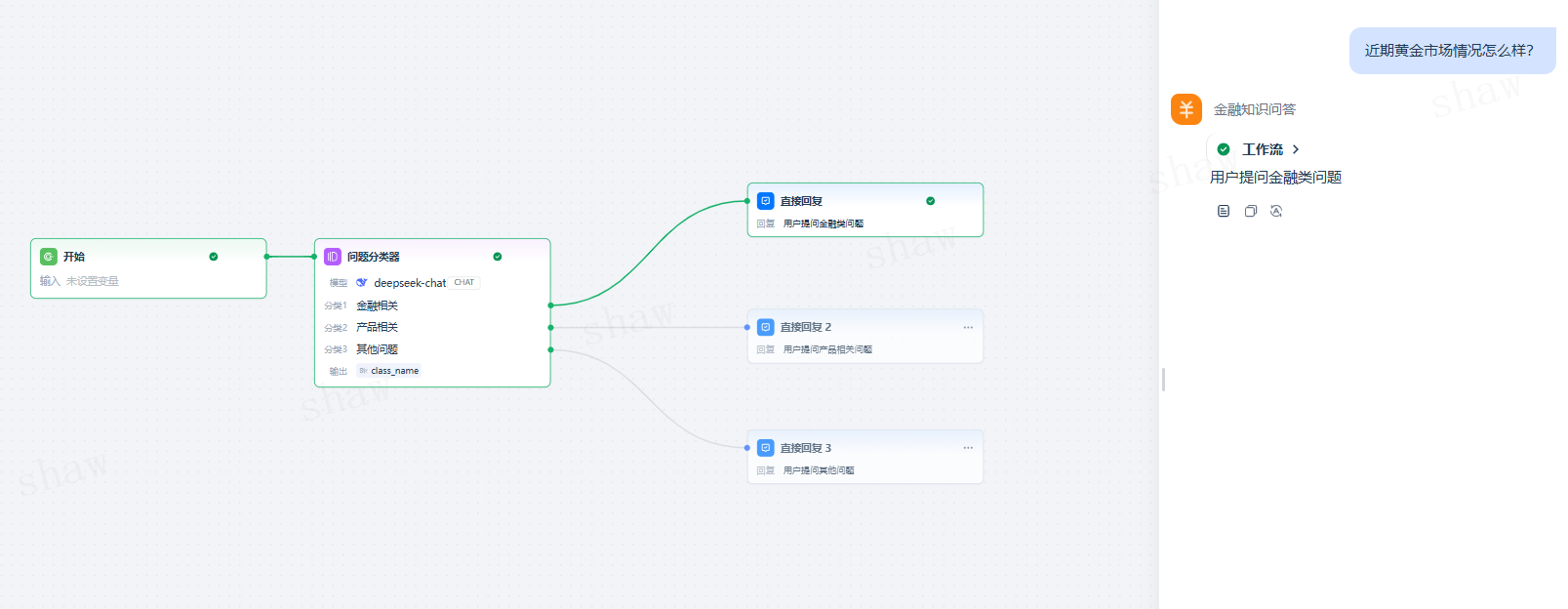Click the purple 问题分类器 classifier node icon

(x=333, y=257)
